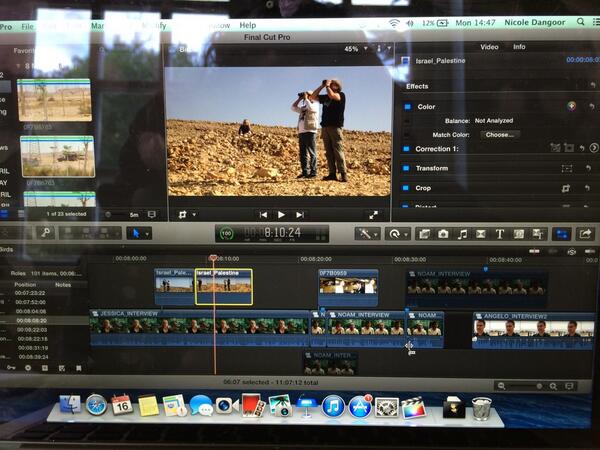600x450 pixels.
Task: Open clip appearance options in timeline
Action: coord(569,386)
